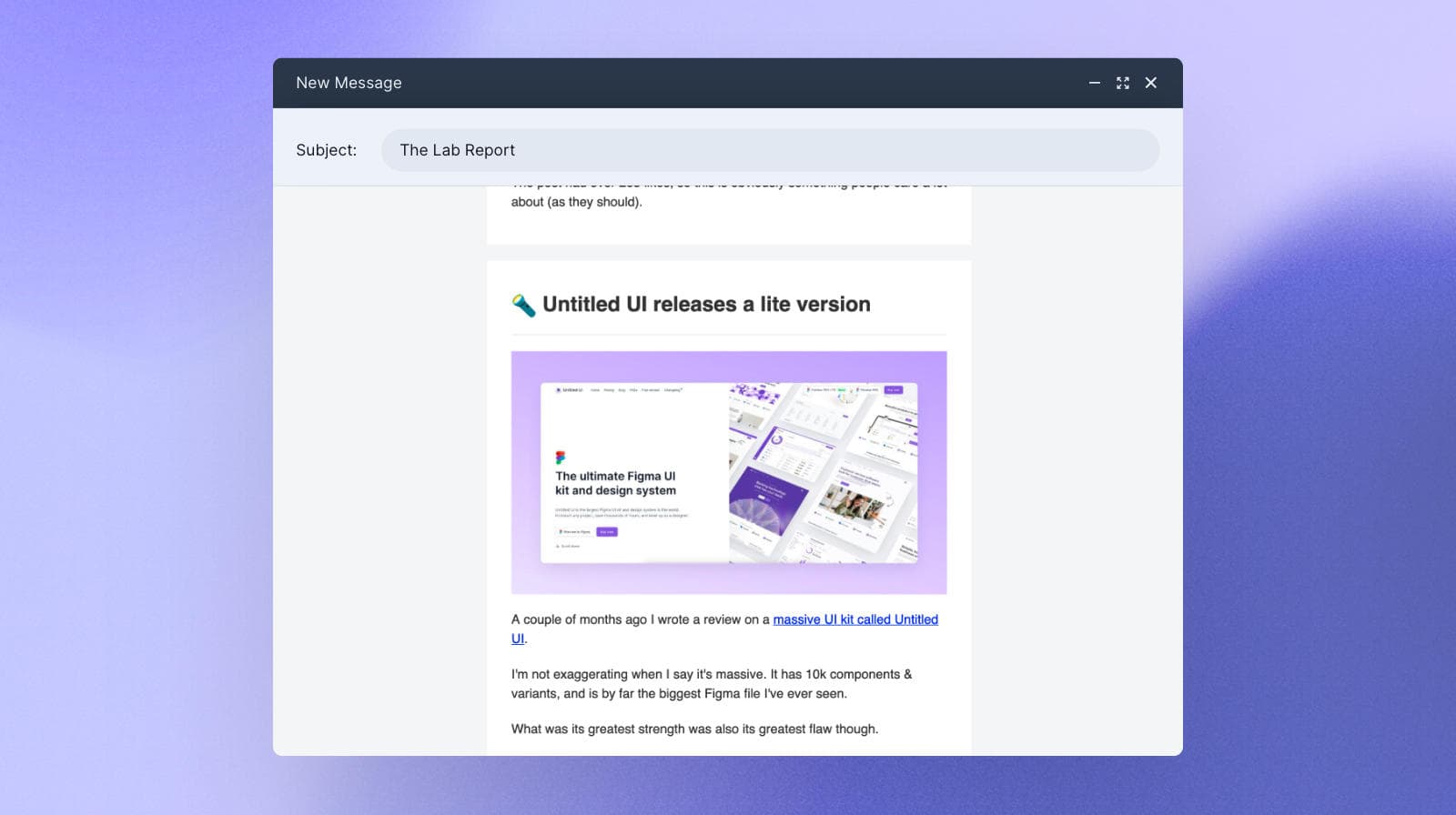Viewport: 1456px width, 815px height.
Task: Minimize the New Message window
Action: tap(1095, 83)
